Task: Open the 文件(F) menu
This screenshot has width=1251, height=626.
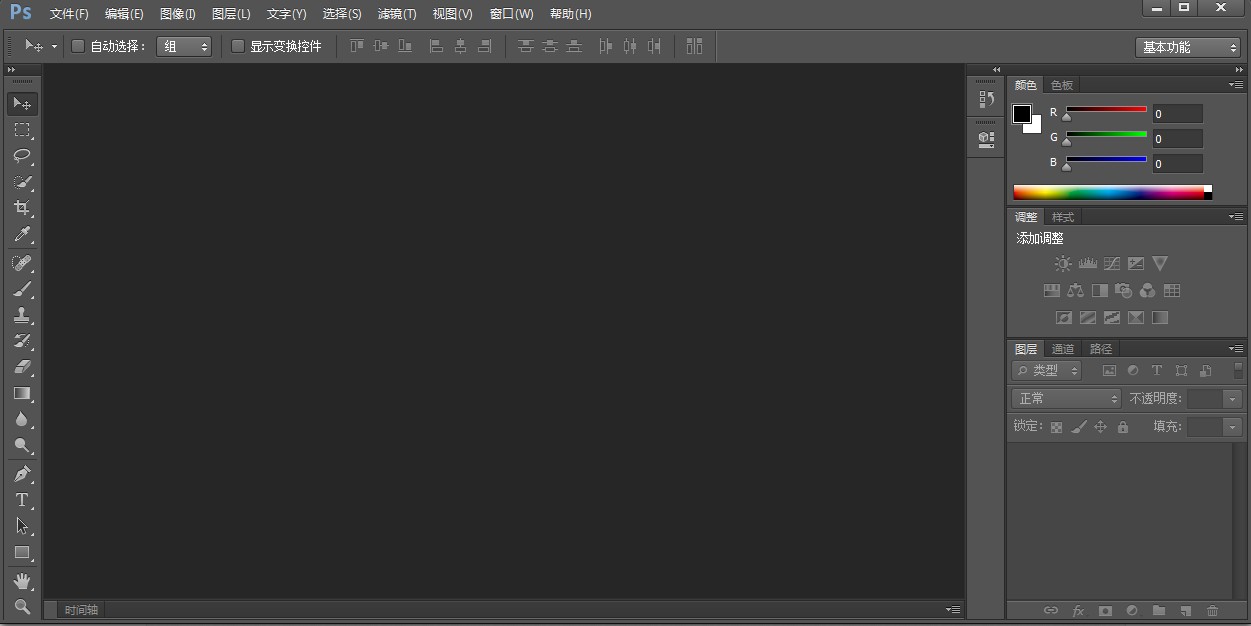Action: point(69,14)
